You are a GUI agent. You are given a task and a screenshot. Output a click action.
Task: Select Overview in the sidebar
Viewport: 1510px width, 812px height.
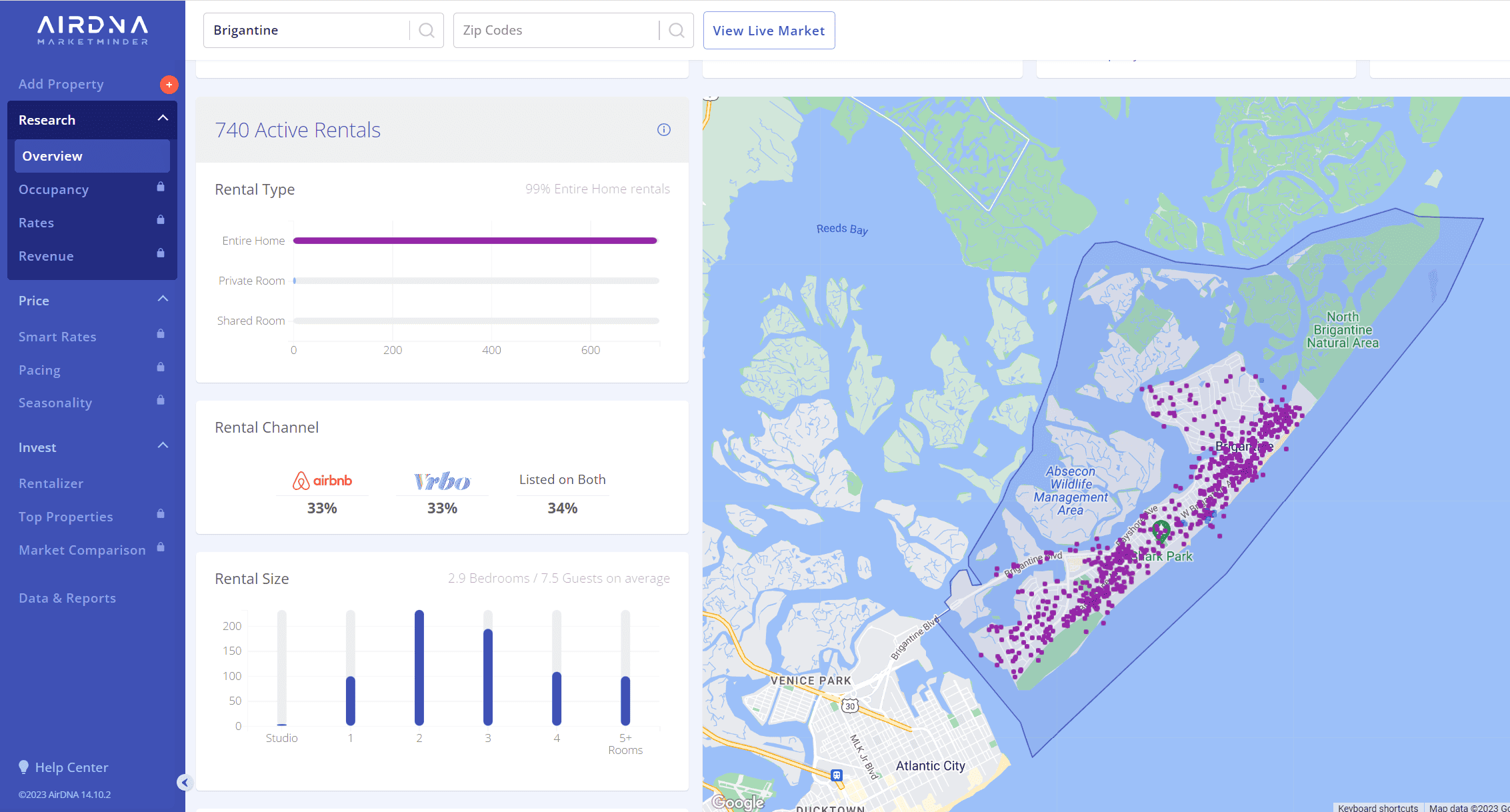pyautogui.click(x=92, y=156)
